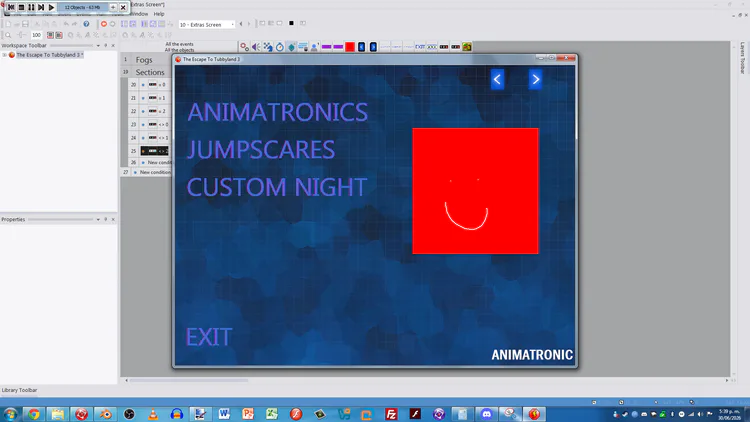The image size is (750, 422).
Task: Click the Sound object speaker icon
Action: coord(256,46)
